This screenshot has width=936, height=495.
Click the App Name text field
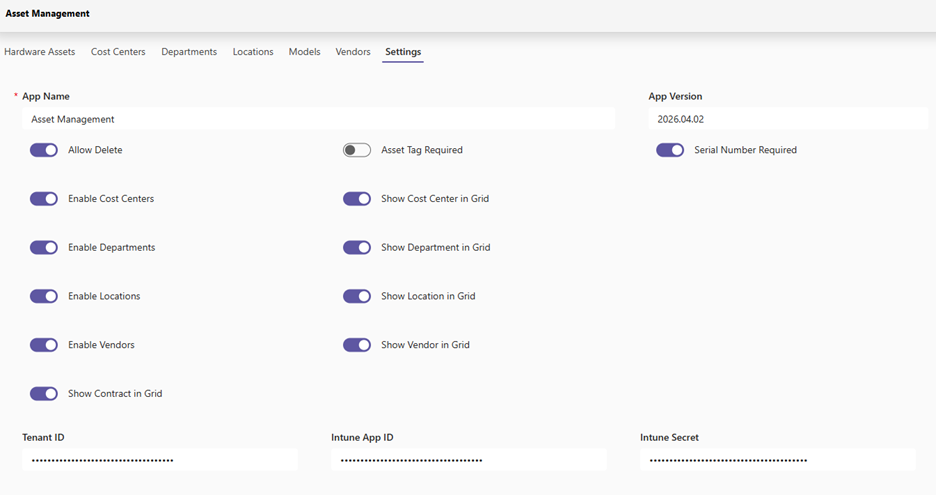coord(318,119)
